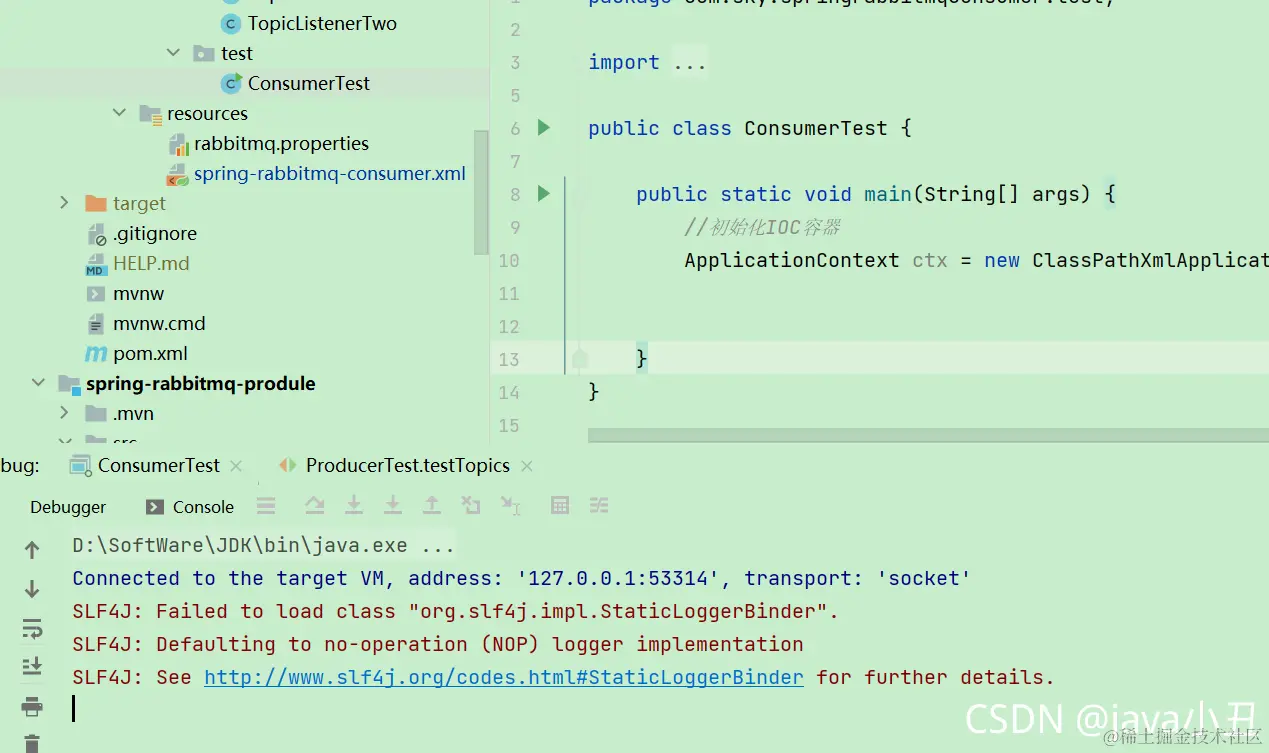
Task: Select HELP.md in project tree
Action: point(151,263)
